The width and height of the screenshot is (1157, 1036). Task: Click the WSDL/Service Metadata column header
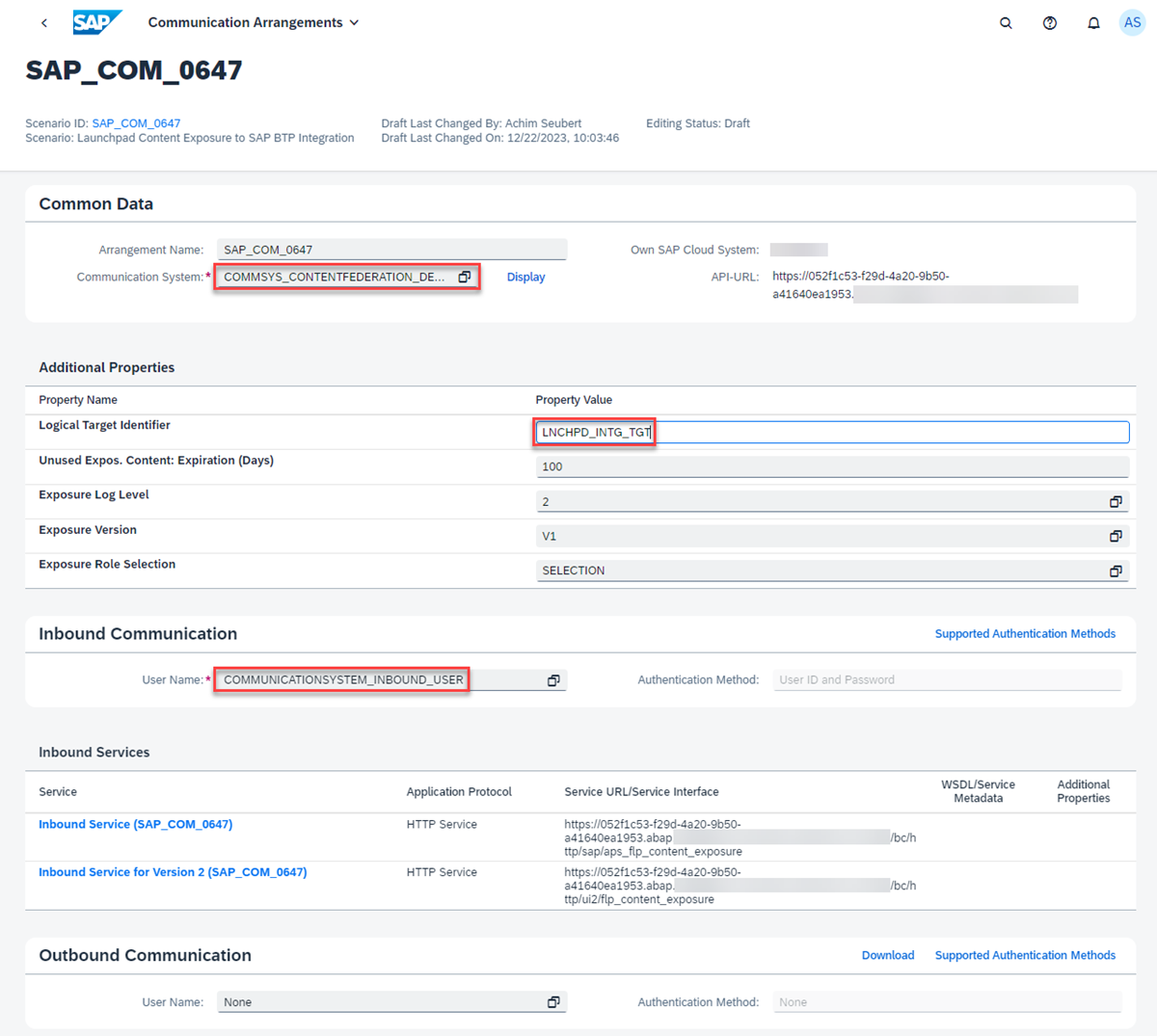click(978, 791)
